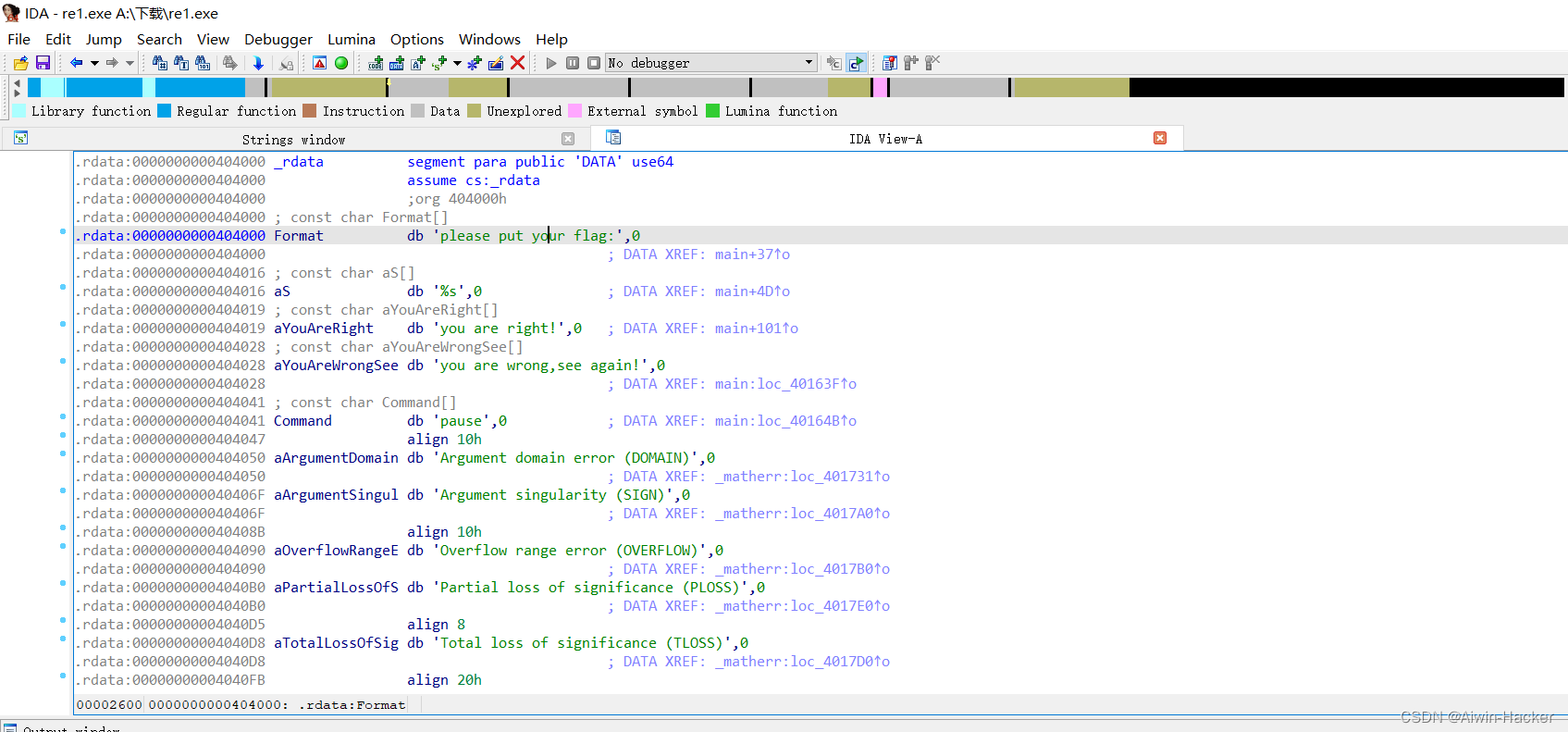
Task: Jump forward with the gray right arrow
Action: click(x=112, y=63)
